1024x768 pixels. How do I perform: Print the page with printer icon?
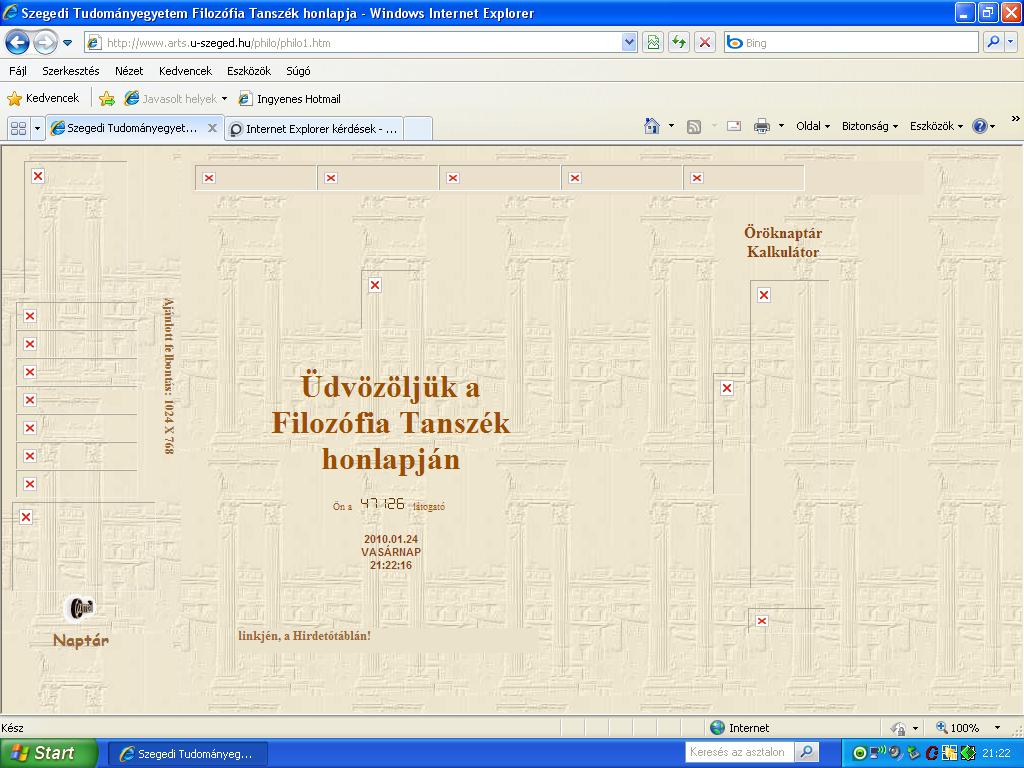(761, 126)
